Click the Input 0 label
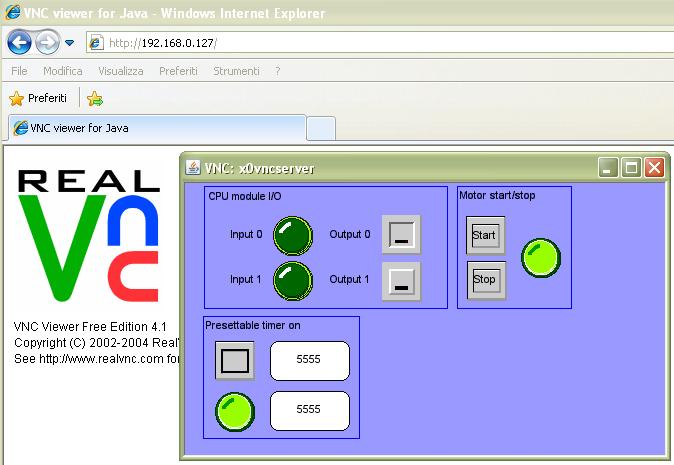The height and width of the screenshot is (465, 674). pyautogui.click(x=246, y=235)
